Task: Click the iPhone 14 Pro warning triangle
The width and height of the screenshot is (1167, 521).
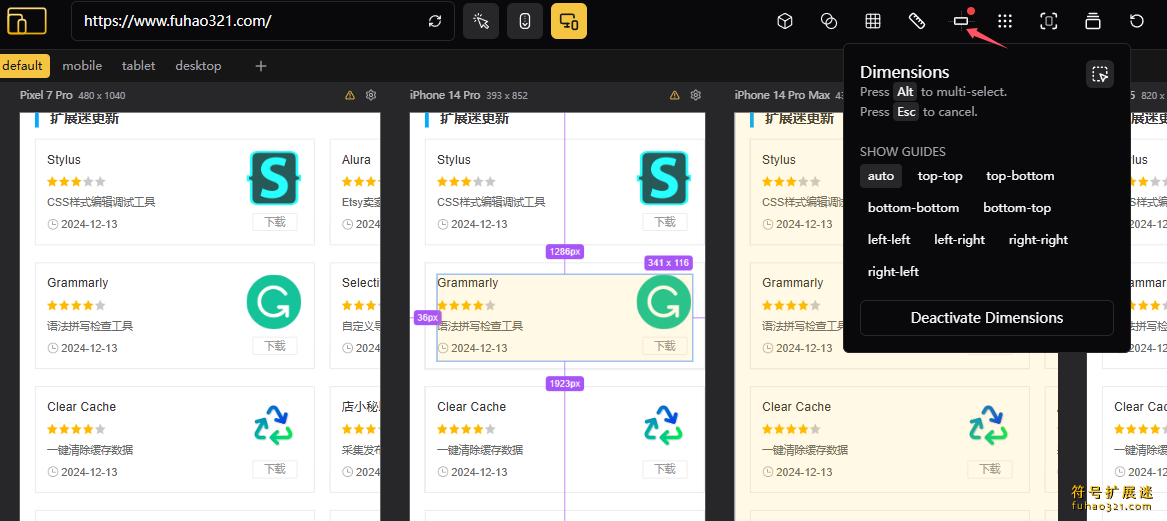Action: [x=674, y=95]
